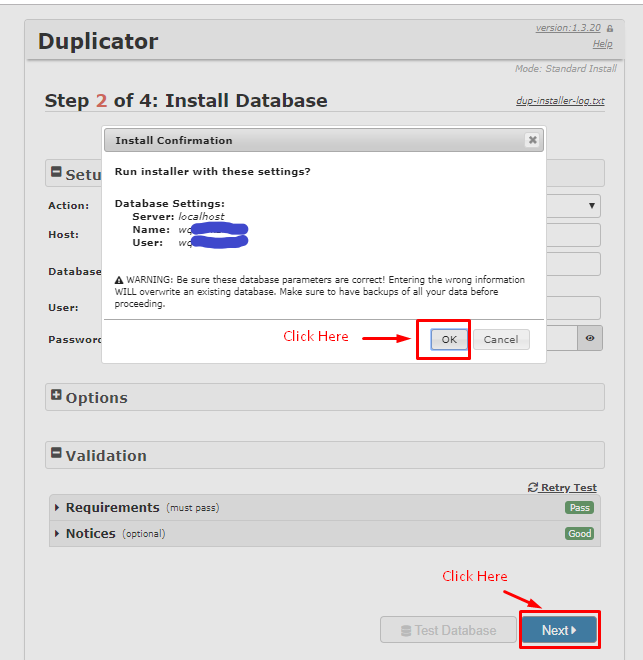Click the Retry Test link
Image resolution: width=643 pixels, height=660 pixels.
click(x=562, y=487)
